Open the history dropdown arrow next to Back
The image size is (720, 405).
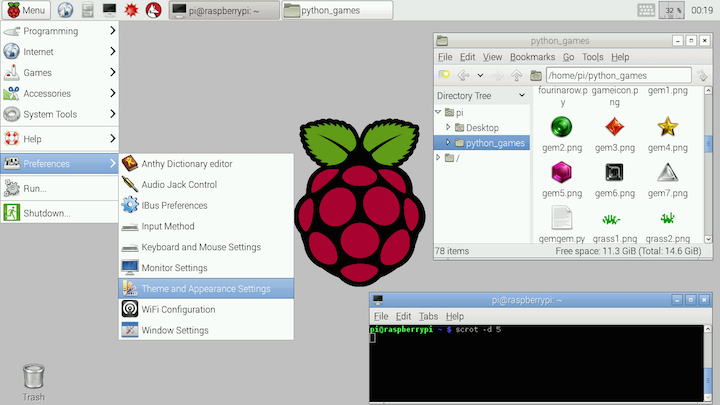point(480,75)
